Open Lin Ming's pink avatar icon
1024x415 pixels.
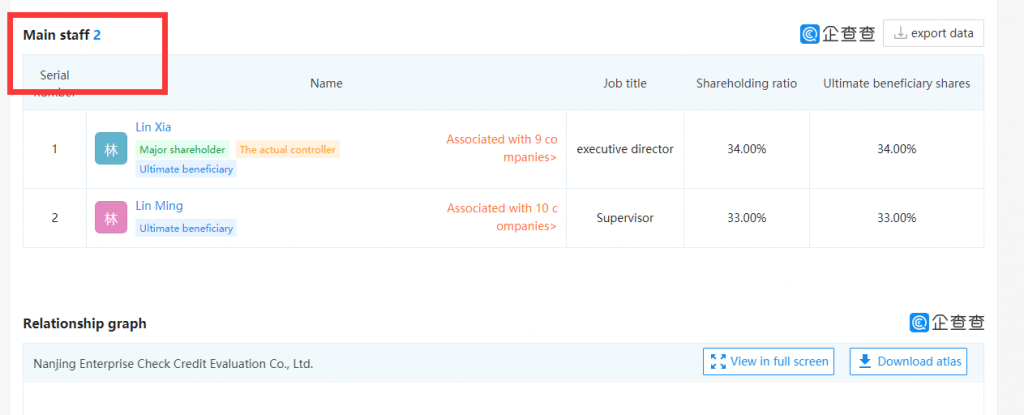[111, 218]
